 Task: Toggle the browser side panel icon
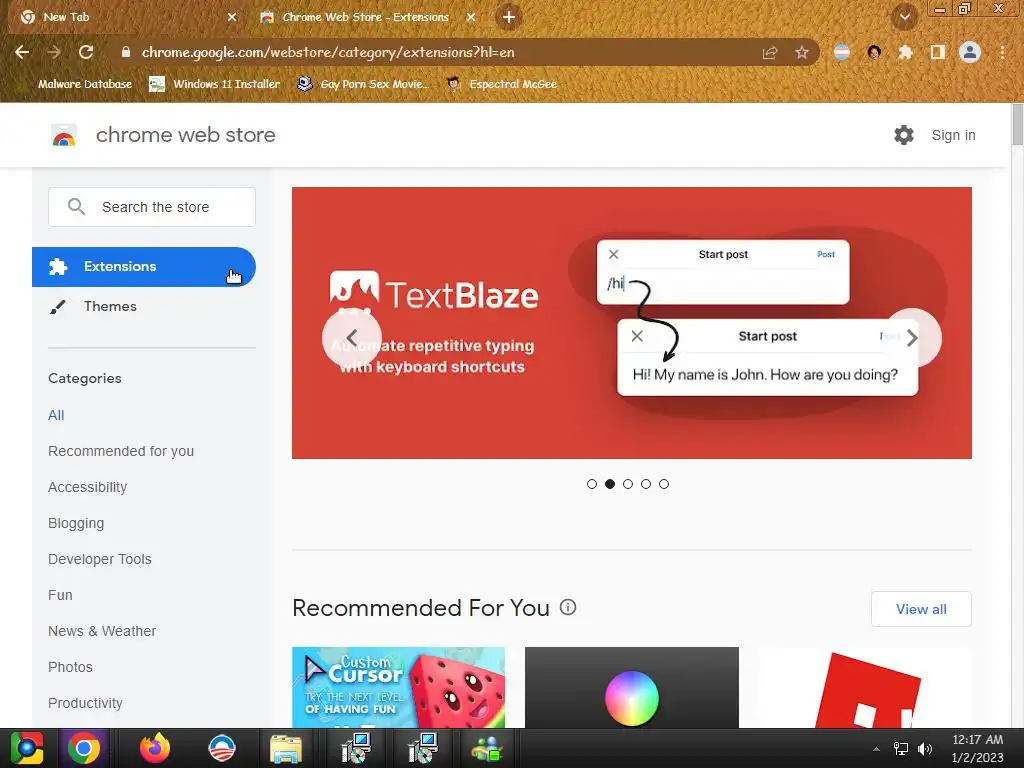(938, 52)
